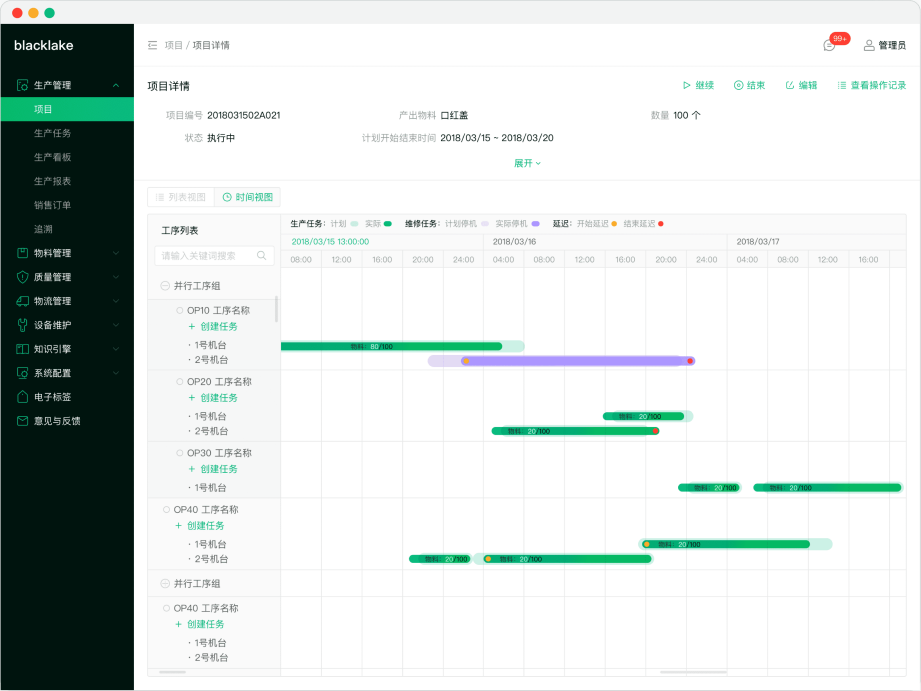
Task: Click the 继续 button
Action: (x=698, y=85)
